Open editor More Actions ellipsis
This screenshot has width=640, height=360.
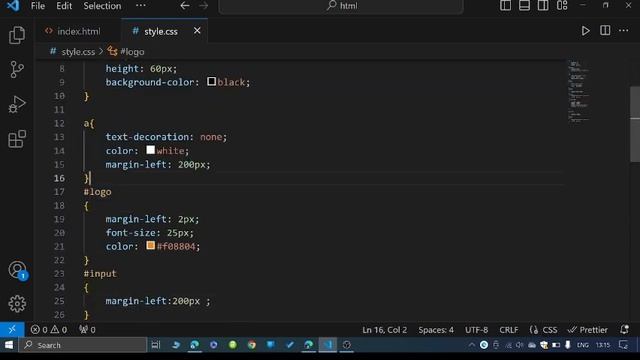624,31
